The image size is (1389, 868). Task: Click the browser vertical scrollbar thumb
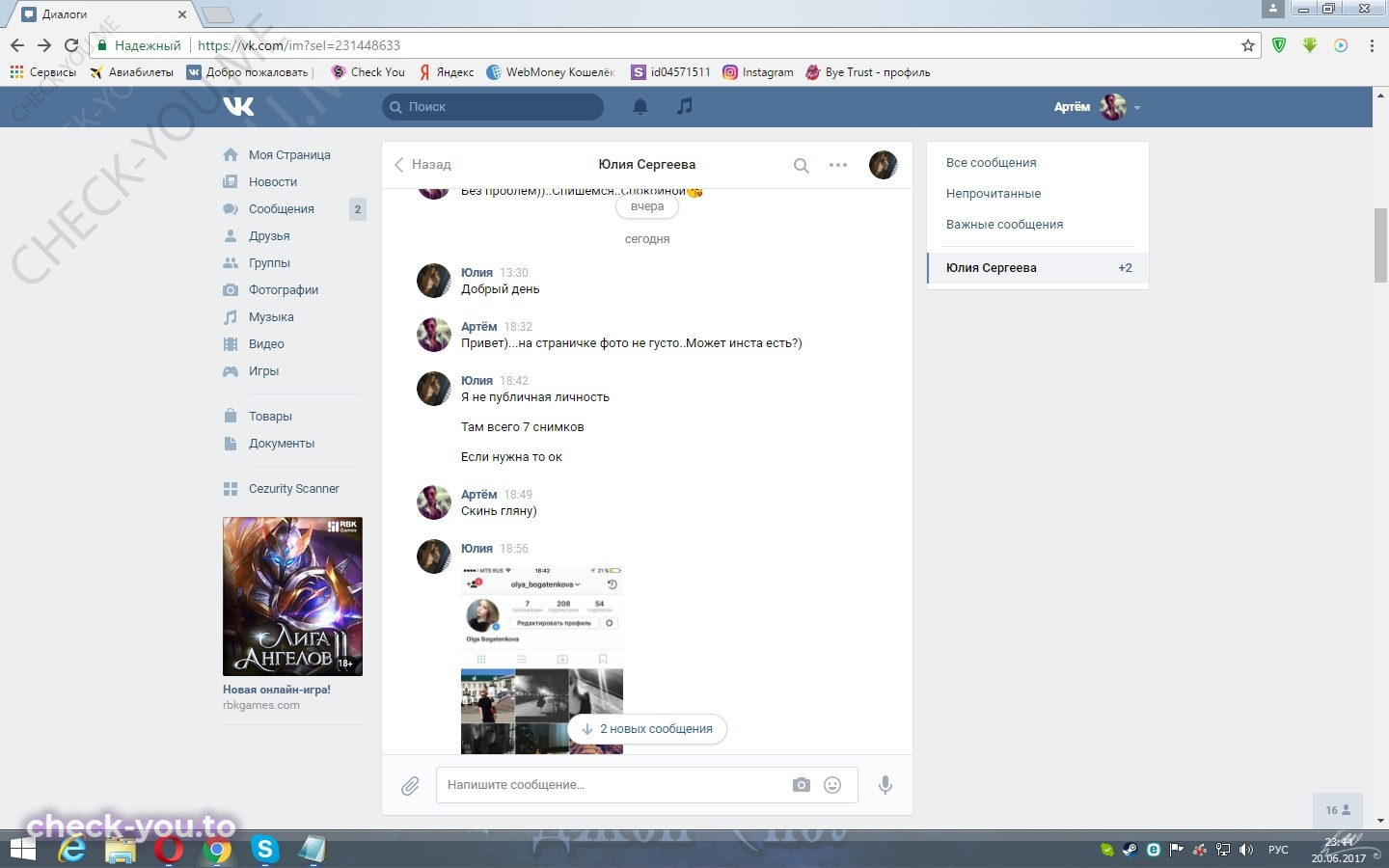[x=1380, y=245]
